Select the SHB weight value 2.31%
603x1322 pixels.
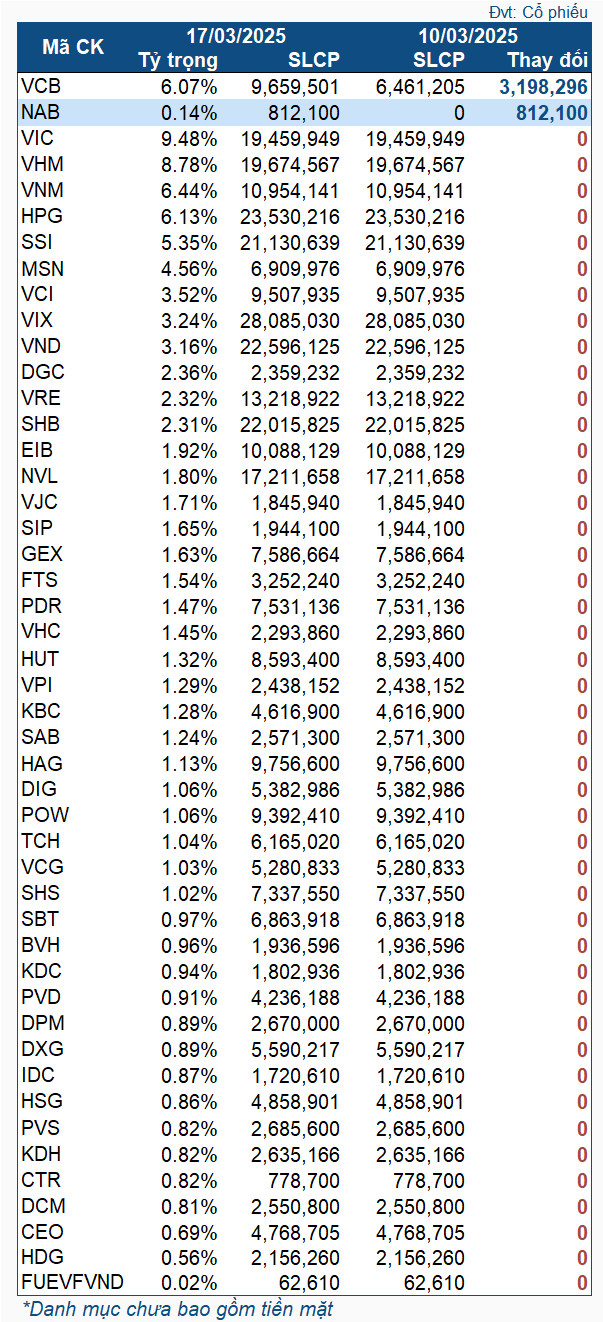tap(189, 425)
